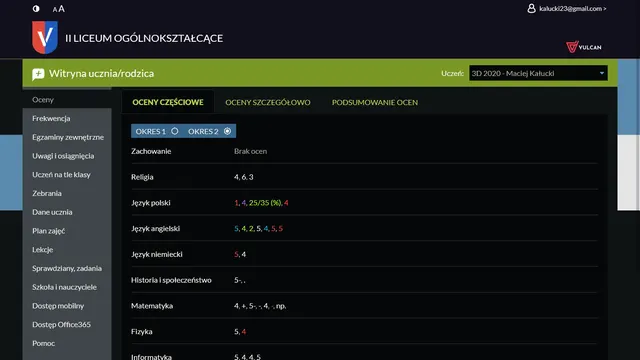Click the Język angielski subject label

[x=156, y=229]
